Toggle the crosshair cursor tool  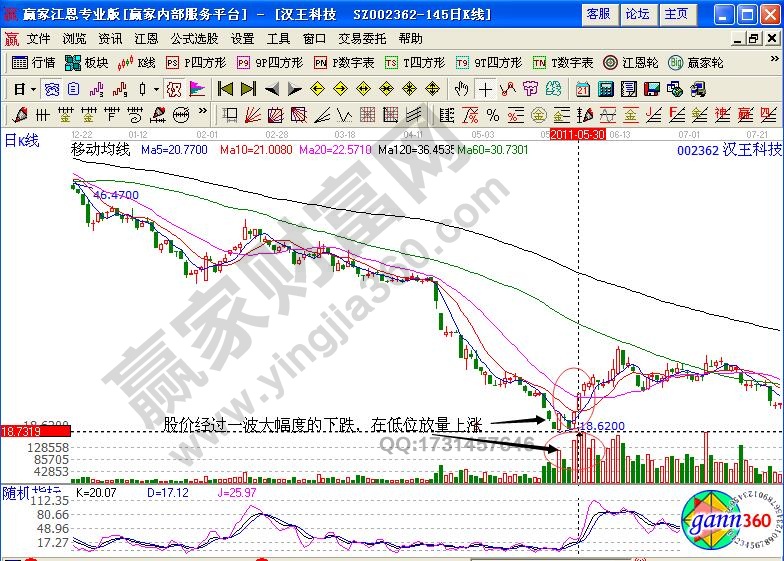pyautogui.click(x=485, y=89)
